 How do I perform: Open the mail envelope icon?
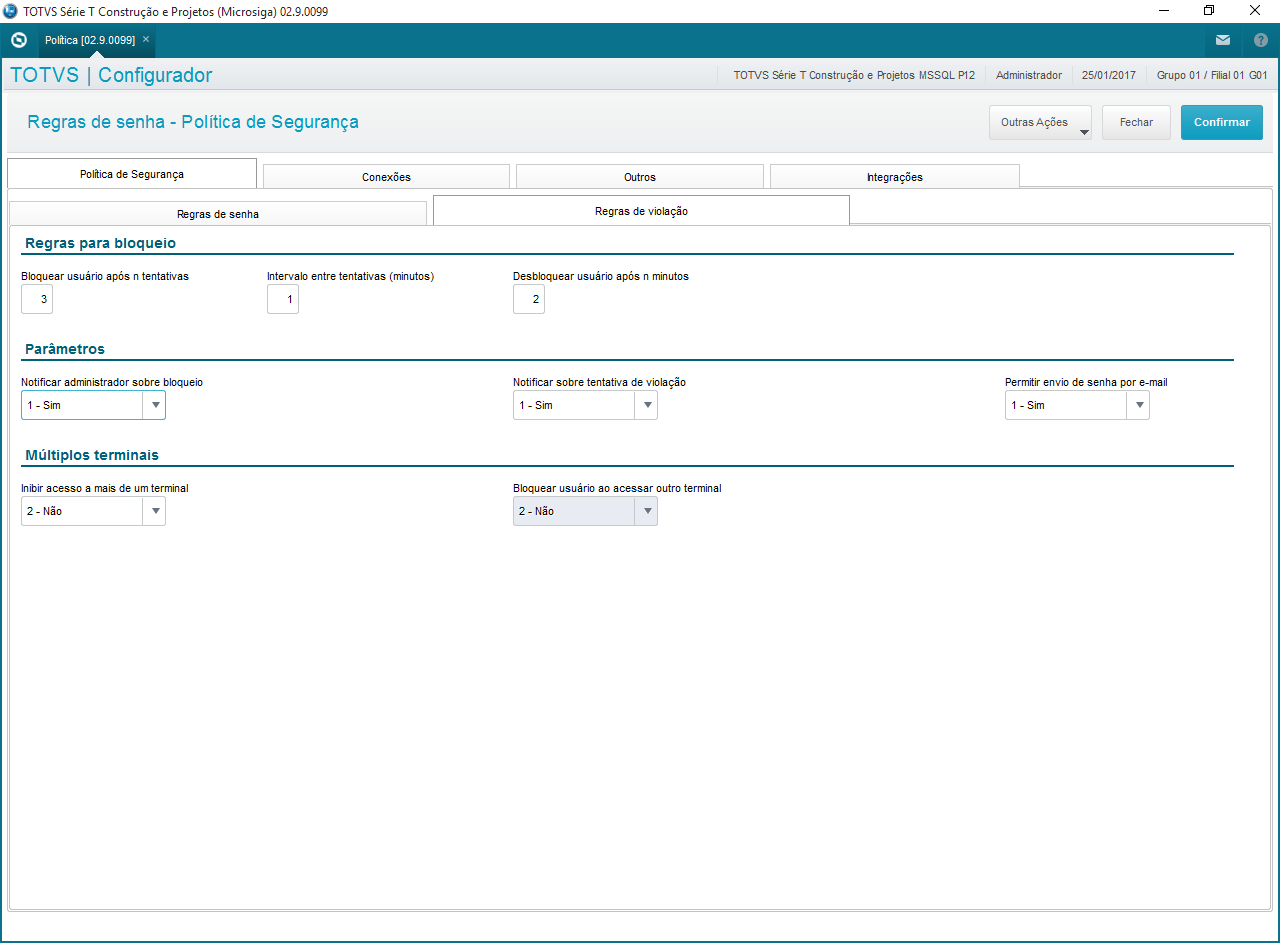[x=1223, y=40]
